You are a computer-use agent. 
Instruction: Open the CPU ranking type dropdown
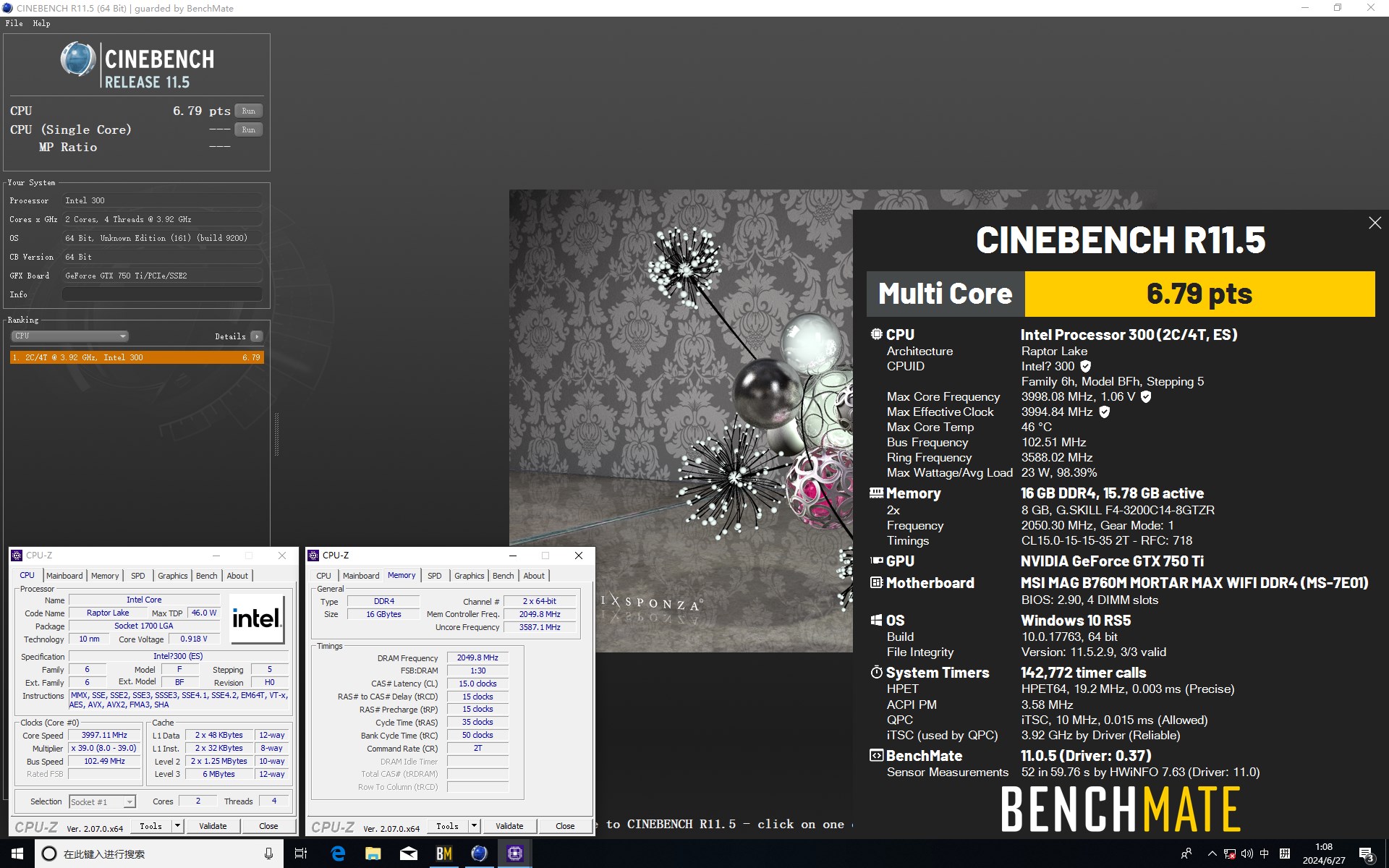pyautogui.click(x=69, y=336)
